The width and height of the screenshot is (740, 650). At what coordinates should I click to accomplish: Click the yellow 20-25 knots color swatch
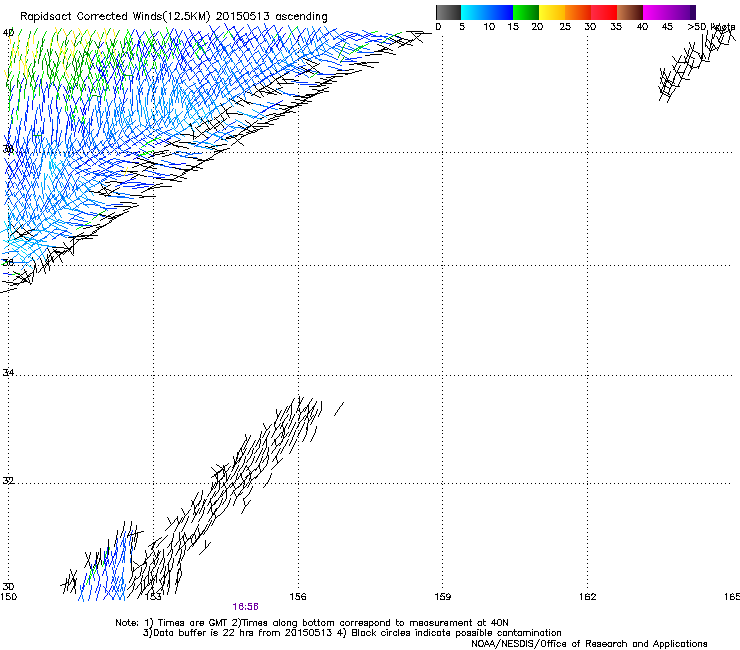point(552,12)
